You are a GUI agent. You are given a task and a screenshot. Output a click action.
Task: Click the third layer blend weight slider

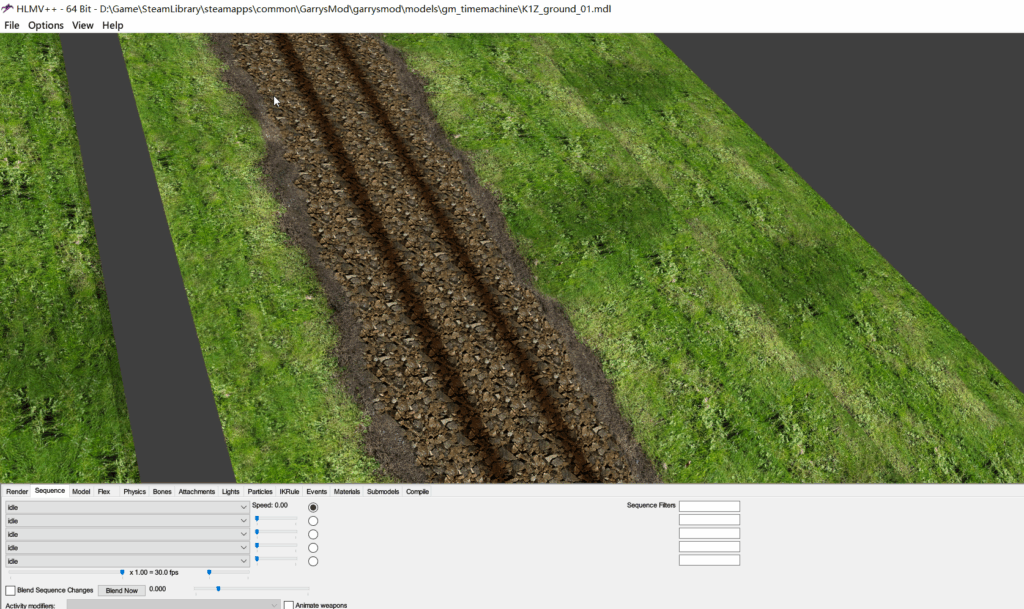pyautogui.click(x=276, y=533)
